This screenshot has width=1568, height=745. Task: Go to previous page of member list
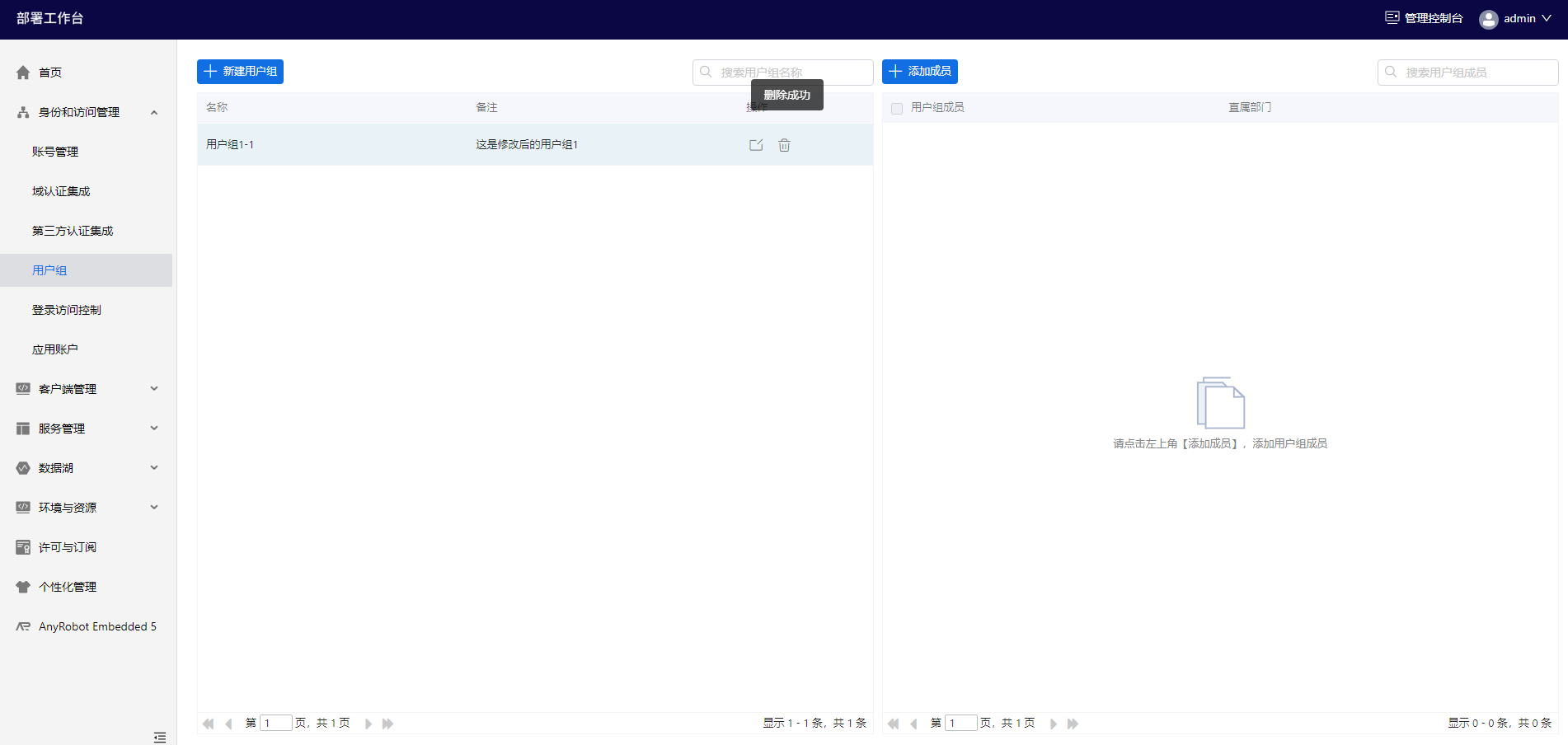[x=913, y=724]
